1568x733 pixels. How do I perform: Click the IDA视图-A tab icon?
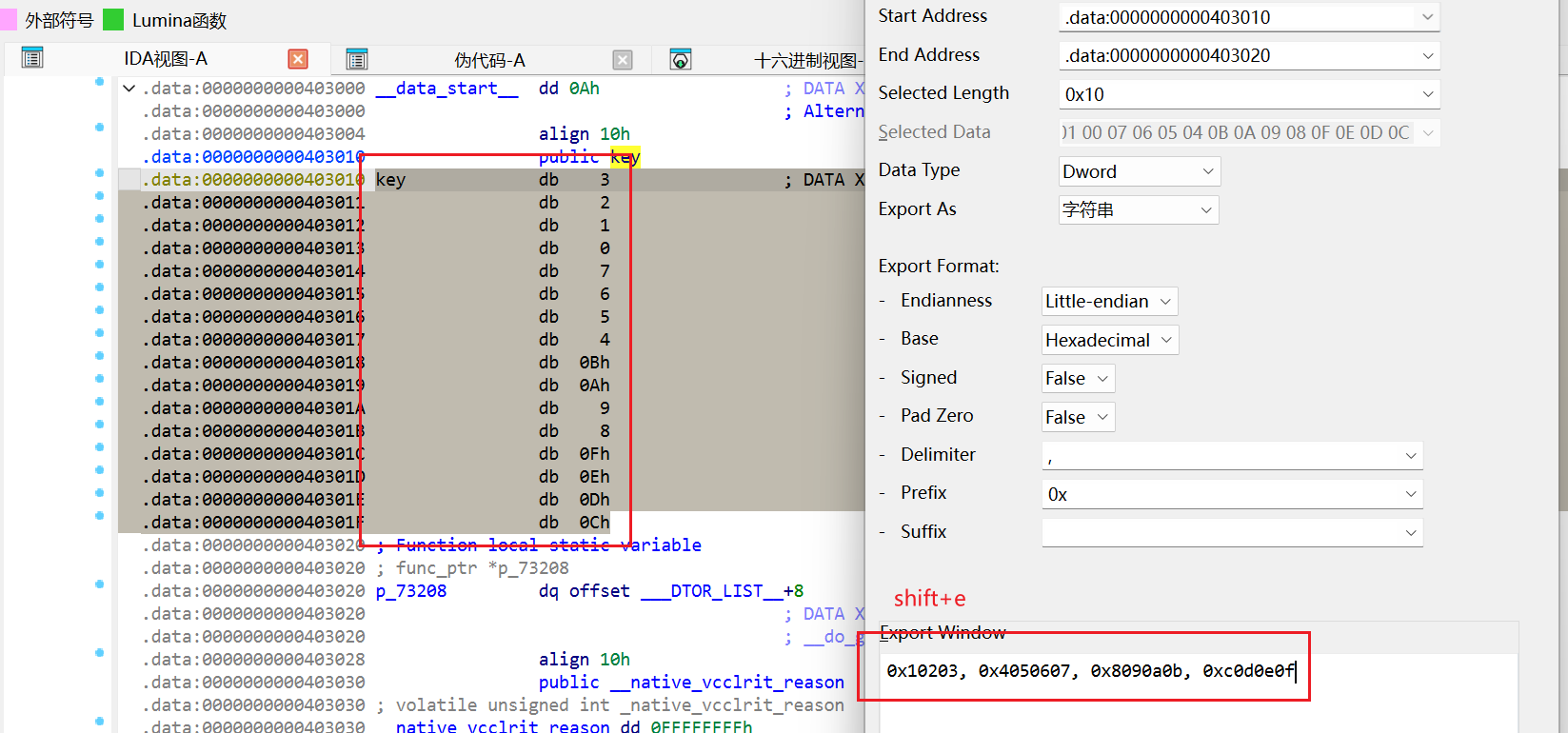tap(32, 59)
